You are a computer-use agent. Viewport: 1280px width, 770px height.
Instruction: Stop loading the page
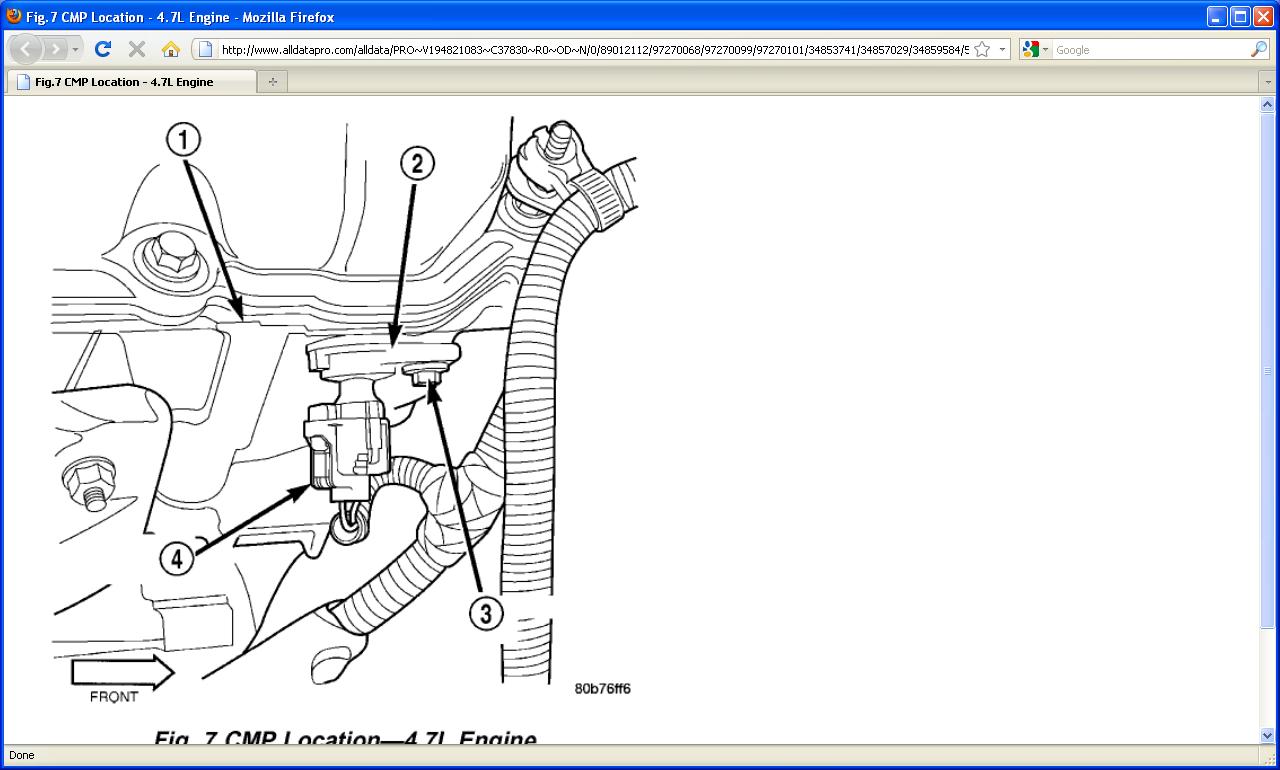pos(137,49)
